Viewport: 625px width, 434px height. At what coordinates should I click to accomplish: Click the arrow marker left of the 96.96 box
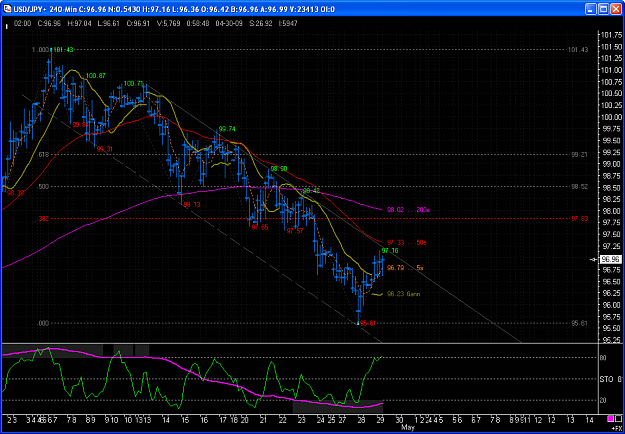(595, 259)
